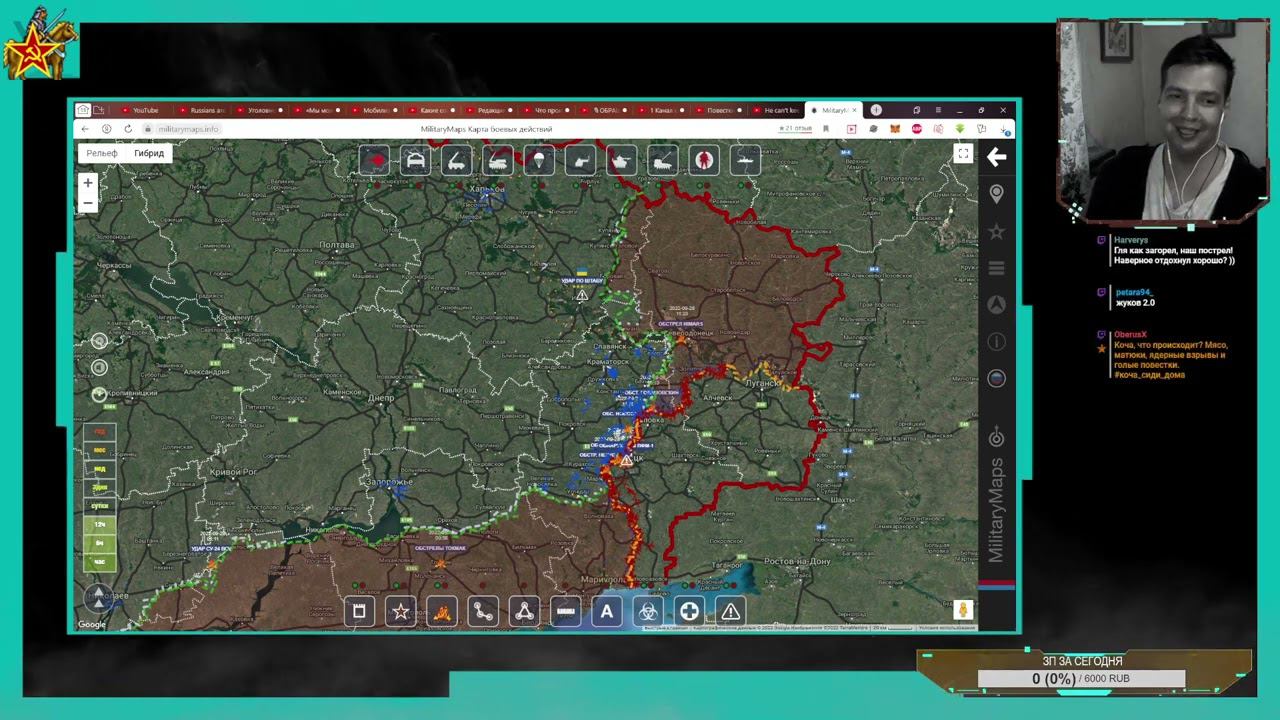The image size is (1280, 720).
Task: Select the 'год' time filter
Action: (x=100, y=432)
